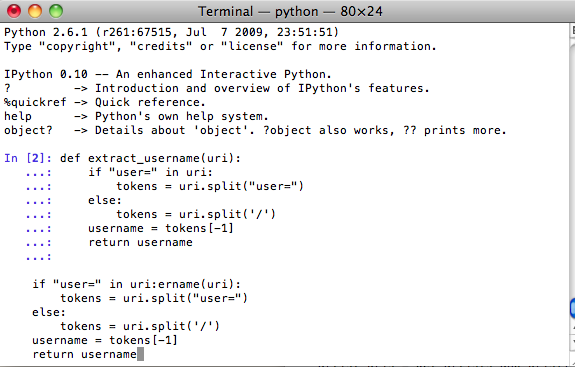Click "IPython 0.10" in the banner line
Image resolution: width=575 pixels, height=367 pixels.
click(x=46, y=74)
